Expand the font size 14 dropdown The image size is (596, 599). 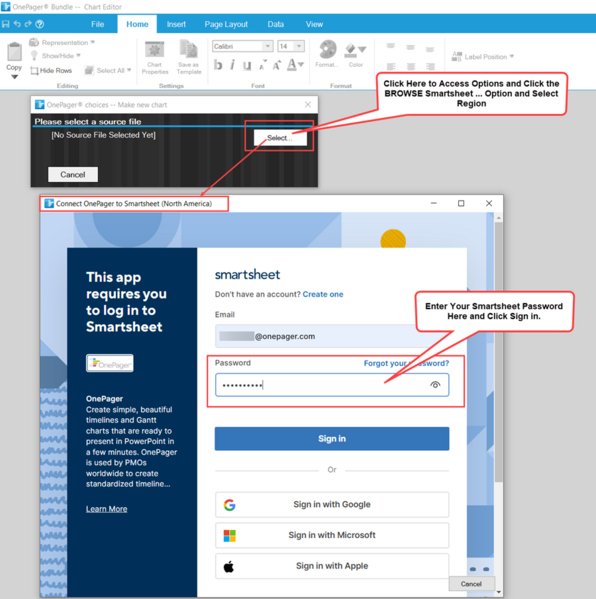(x=299, y=46)
